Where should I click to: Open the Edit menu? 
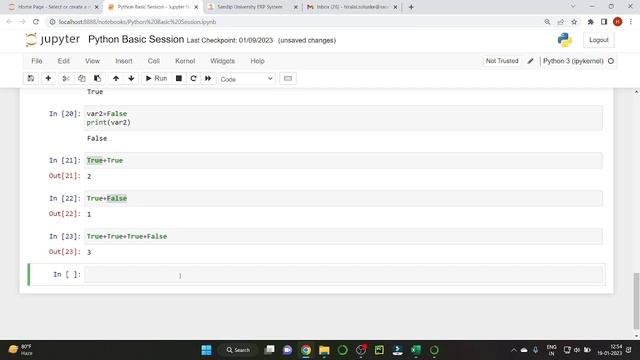[x=63, y=61]
